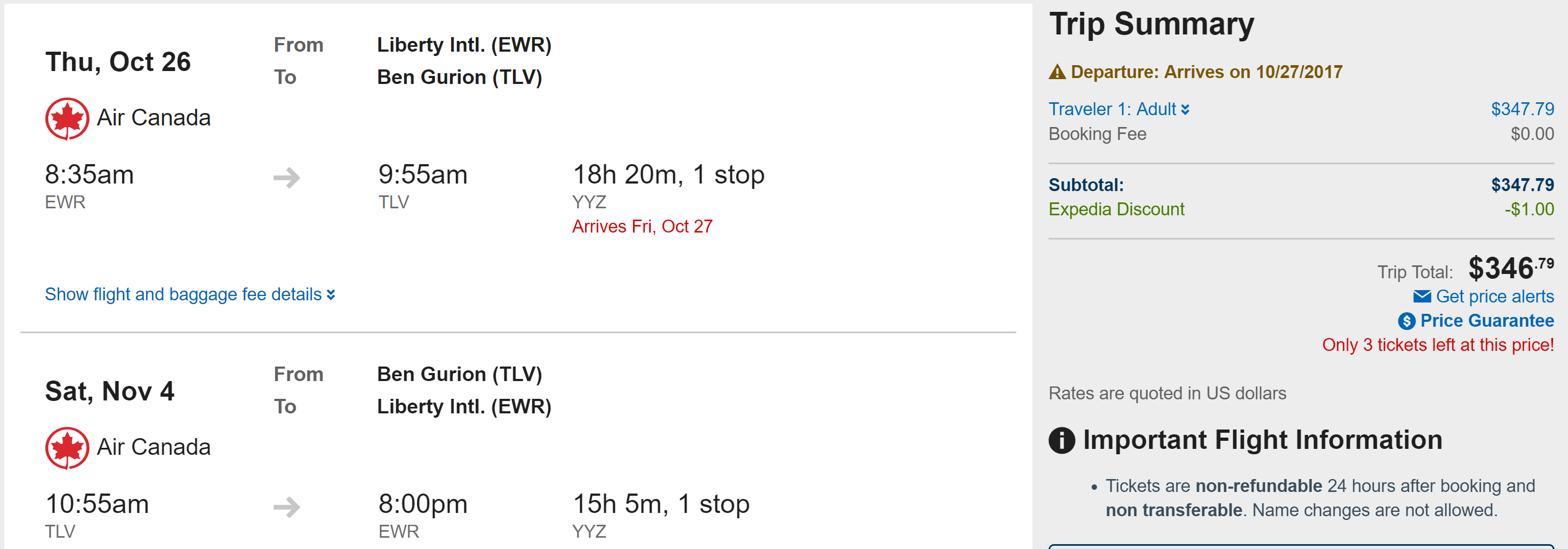Click the Air Canada logo on return flight
The image size is (1568, 549).
pyautogui.click(x=67, y=448)
